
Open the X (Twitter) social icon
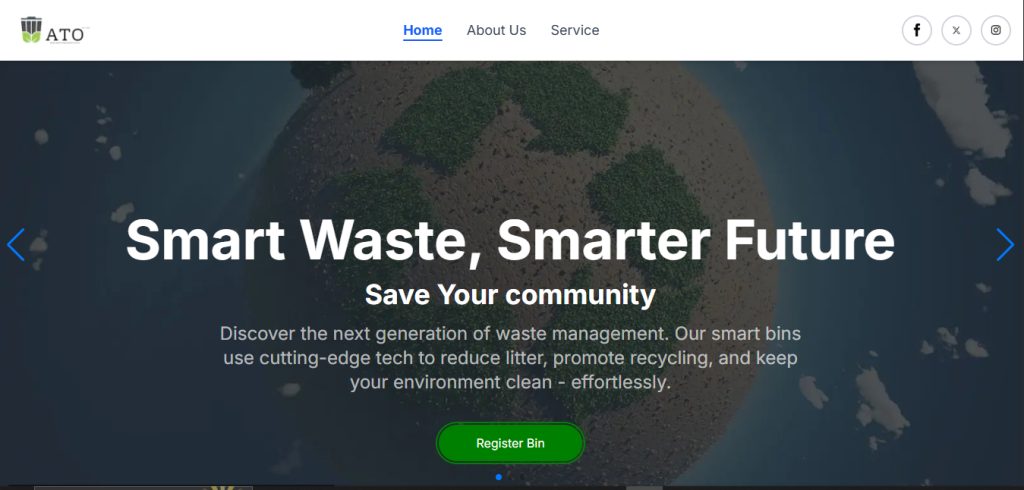[956, 30]
